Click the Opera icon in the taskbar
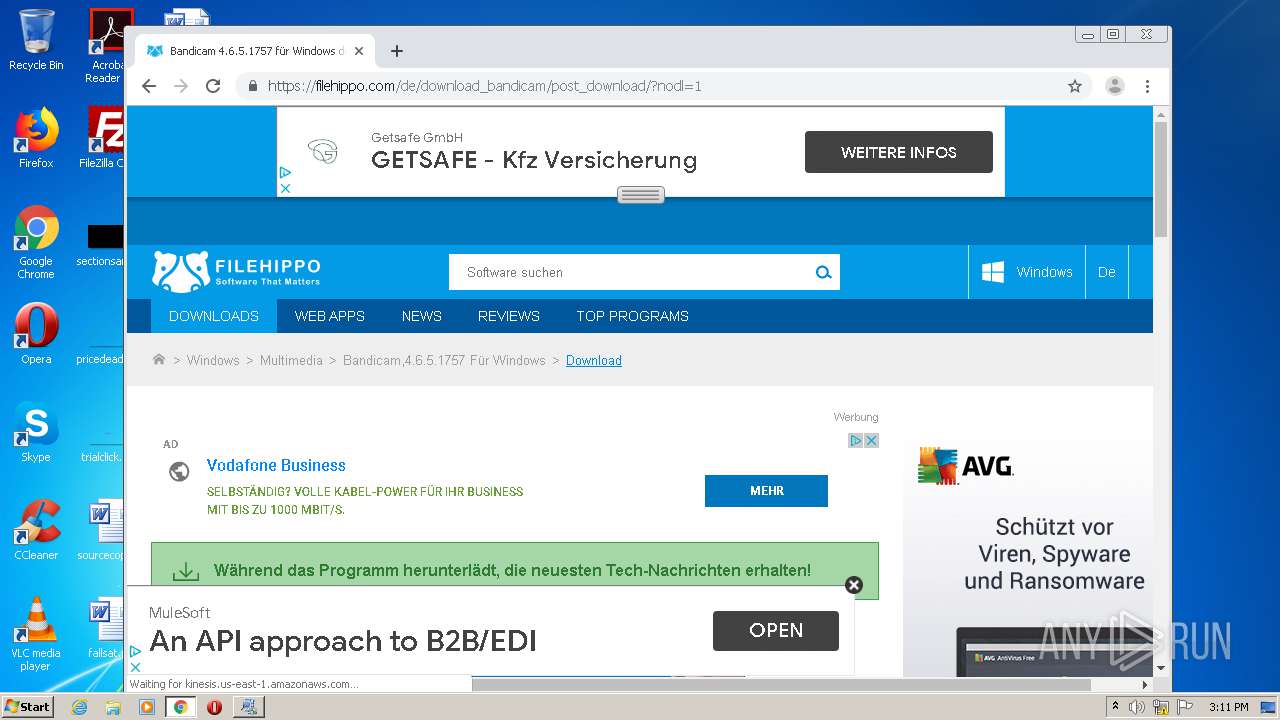The height and width of the screenshot is (720, 1280). (214, 707)
